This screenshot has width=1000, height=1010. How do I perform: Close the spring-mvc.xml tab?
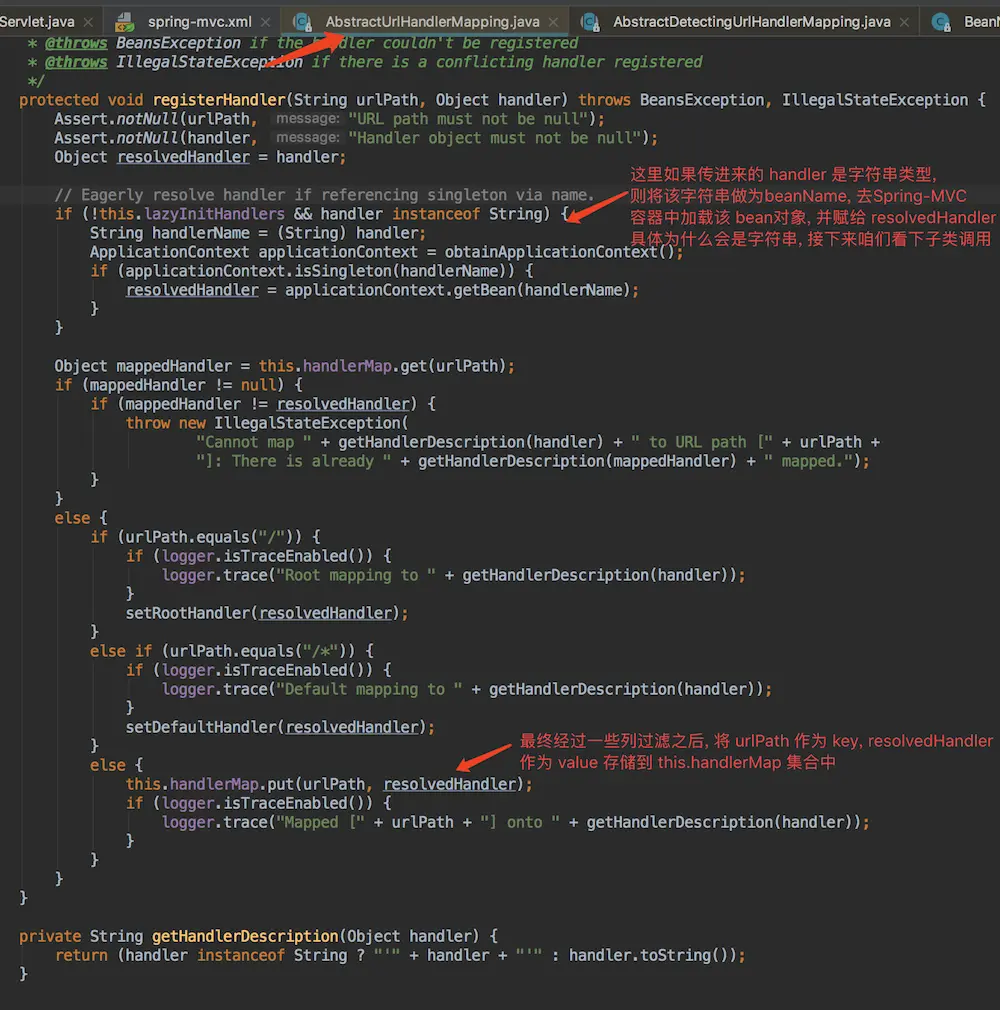[x=268, y=21]
